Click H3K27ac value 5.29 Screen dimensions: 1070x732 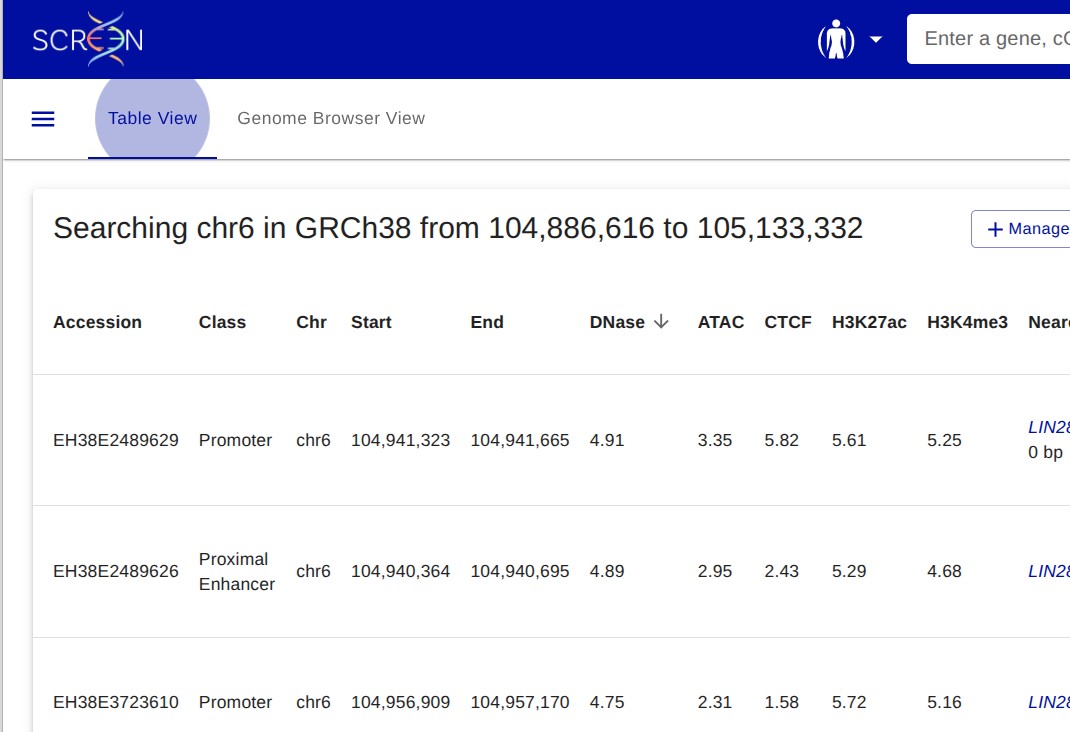[849, 571]
